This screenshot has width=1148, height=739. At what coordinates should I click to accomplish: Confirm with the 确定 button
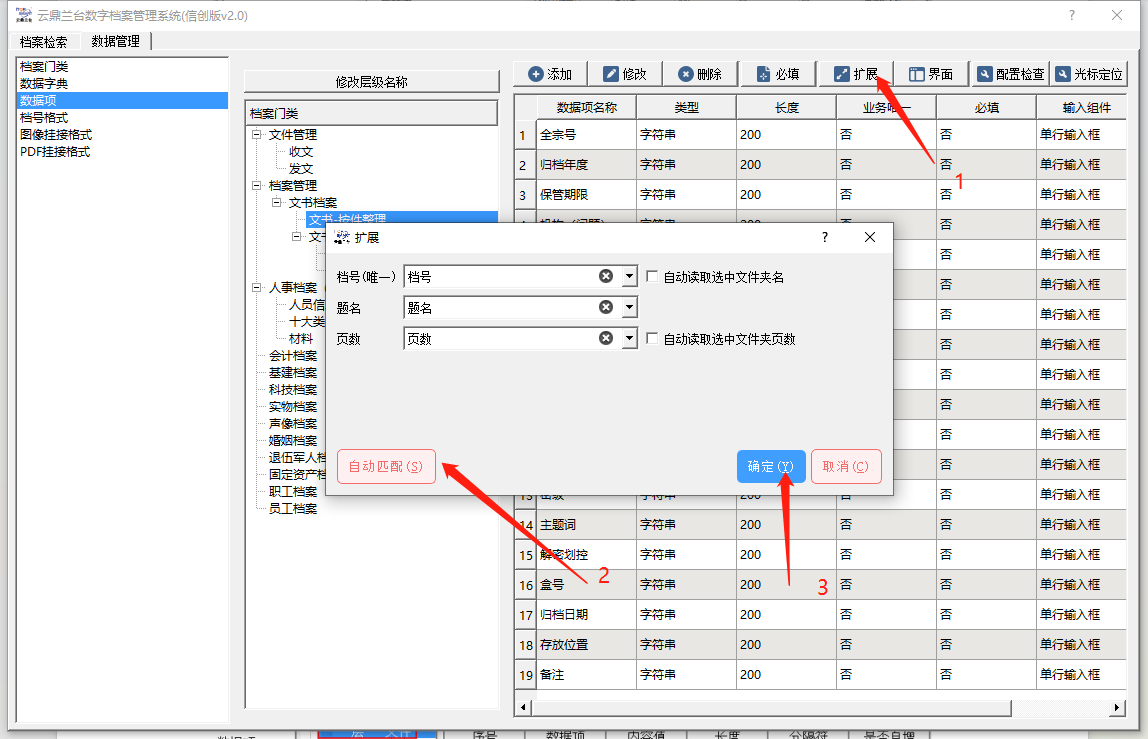coord(771,466)
